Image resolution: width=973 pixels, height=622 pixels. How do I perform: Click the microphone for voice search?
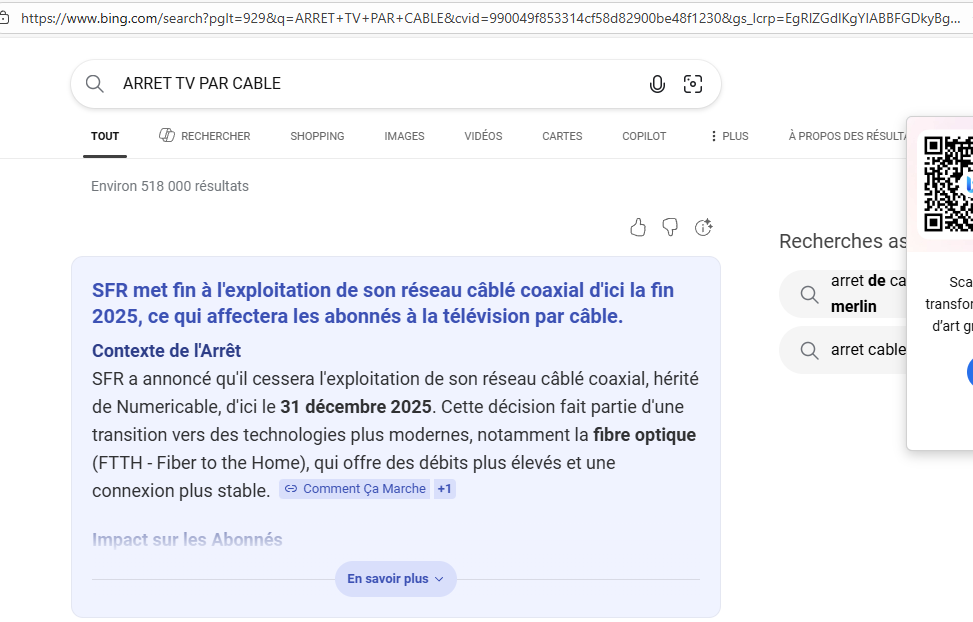click(x=657, y=84)
